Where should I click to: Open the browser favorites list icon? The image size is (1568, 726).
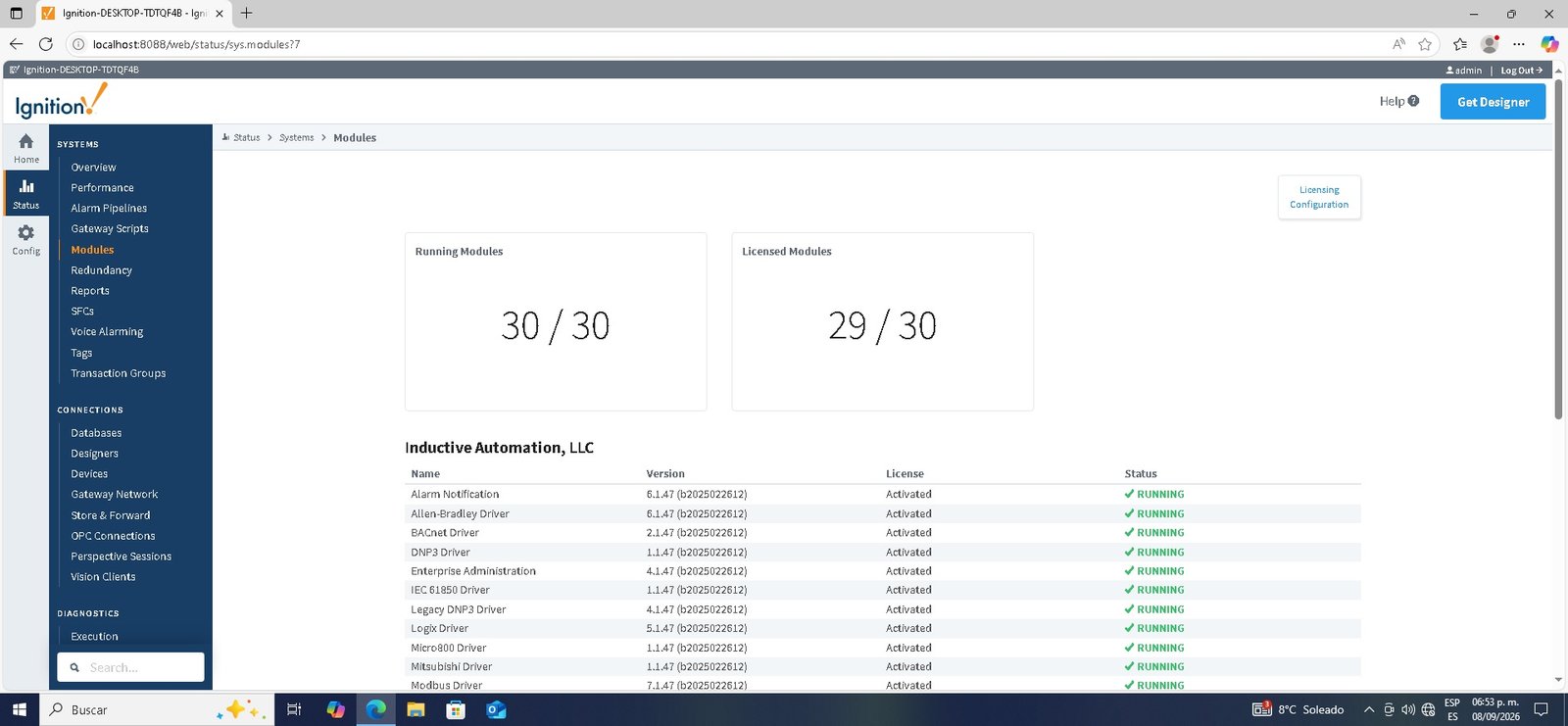click(1460, 44)
